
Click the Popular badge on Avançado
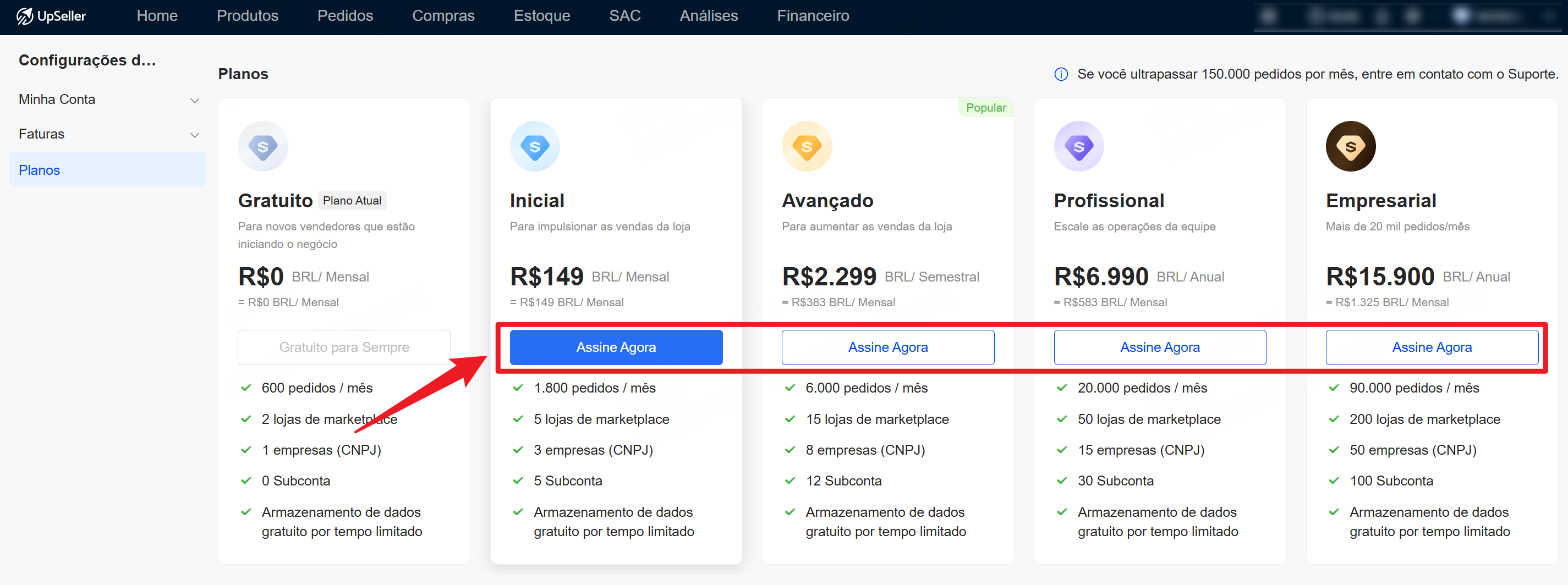[985, 108]
